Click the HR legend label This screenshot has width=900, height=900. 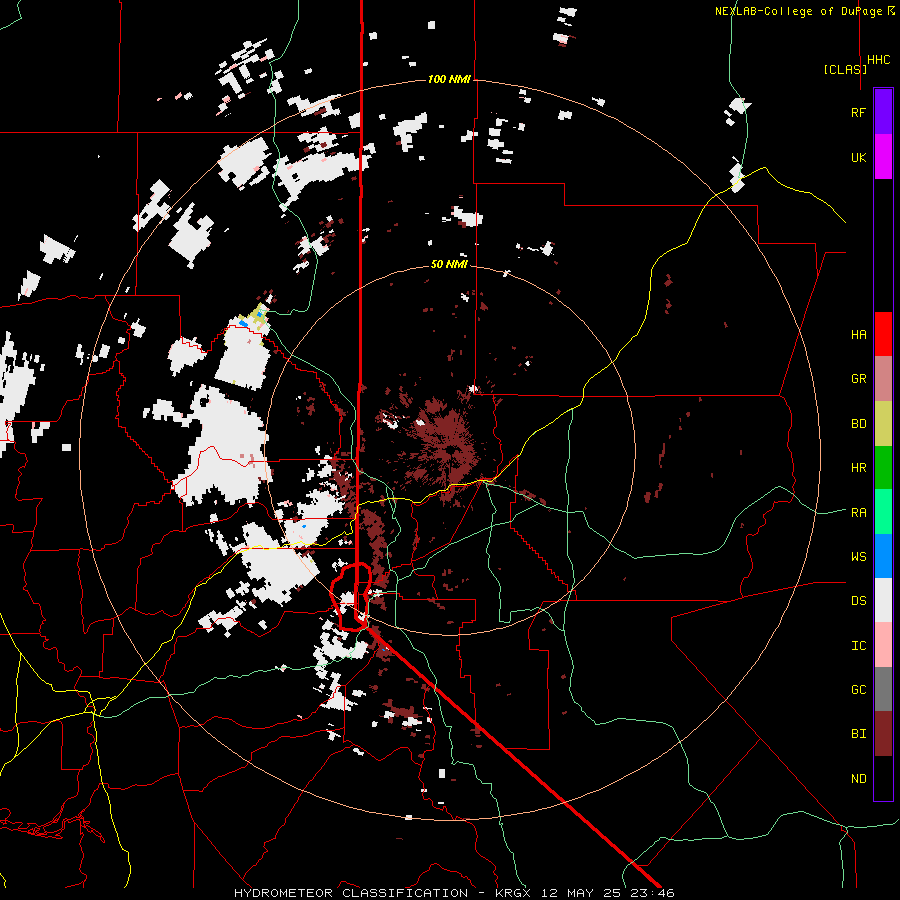tap(858, 468)
